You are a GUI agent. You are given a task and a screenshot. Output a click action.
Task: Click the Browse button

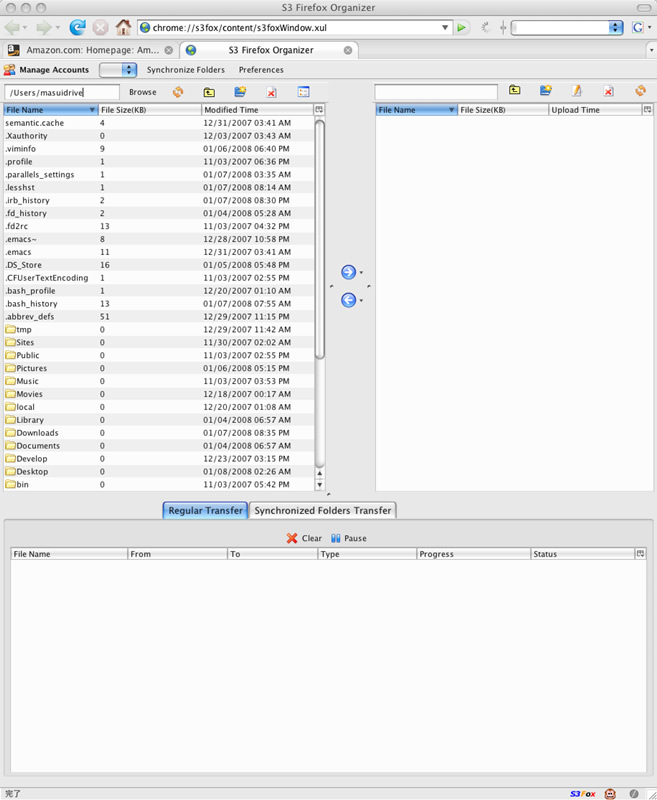pos(143,92)
